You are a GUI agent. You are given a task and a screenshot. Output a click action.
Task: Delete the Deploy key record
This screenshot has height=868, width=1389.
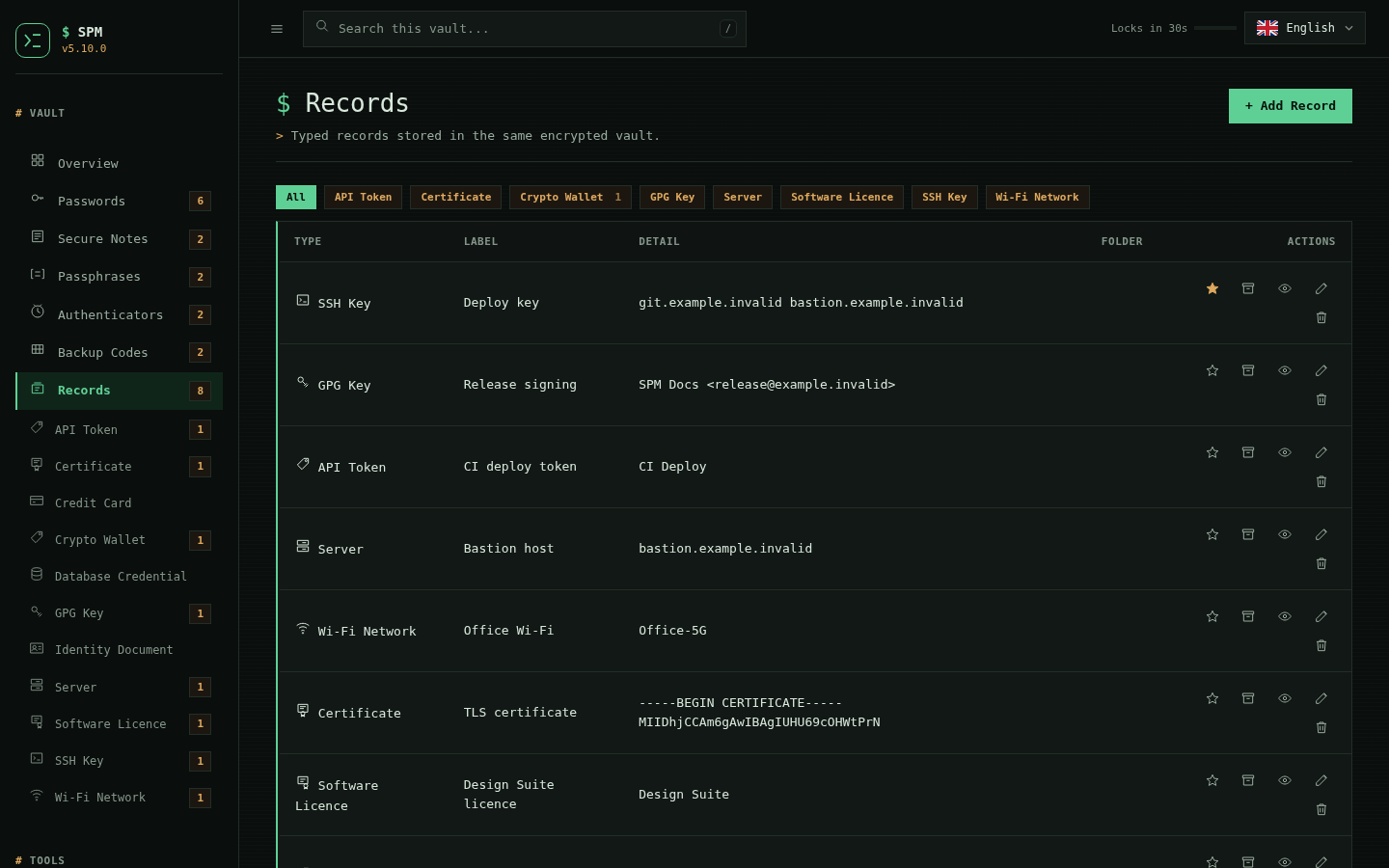[1321, 317]
